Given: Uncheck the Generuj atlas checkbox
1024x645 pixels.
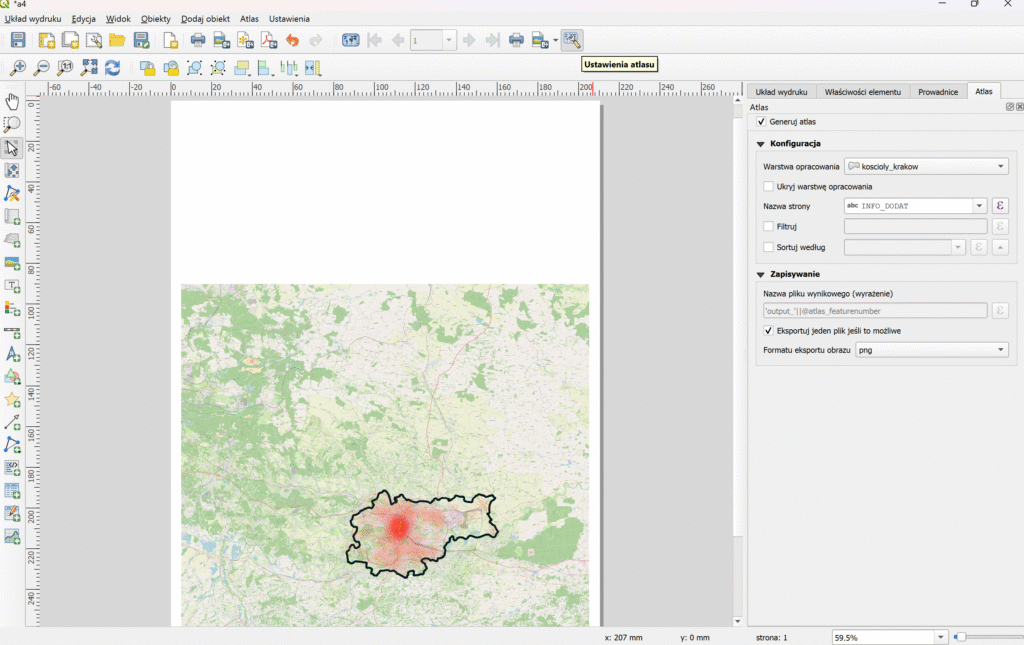Looking at the screenshot, I should pyautogui.click(x=762, y=122).
